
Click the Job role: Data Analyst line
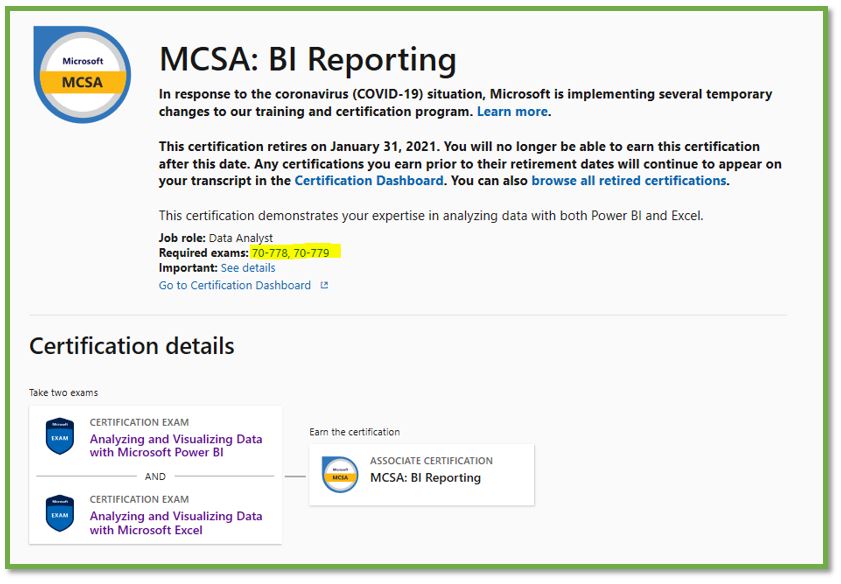tap(216, 238)
